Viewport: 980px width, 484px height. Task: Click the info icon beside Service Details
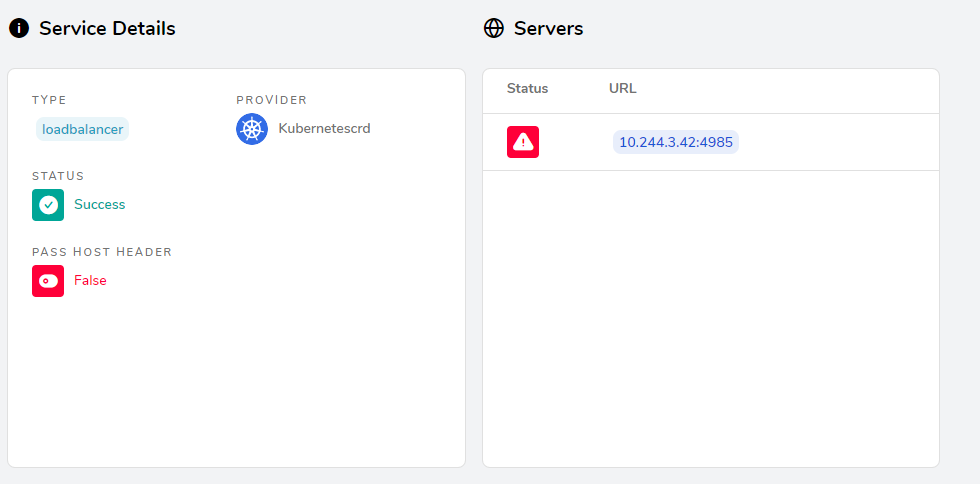click(x=19, y=28)
